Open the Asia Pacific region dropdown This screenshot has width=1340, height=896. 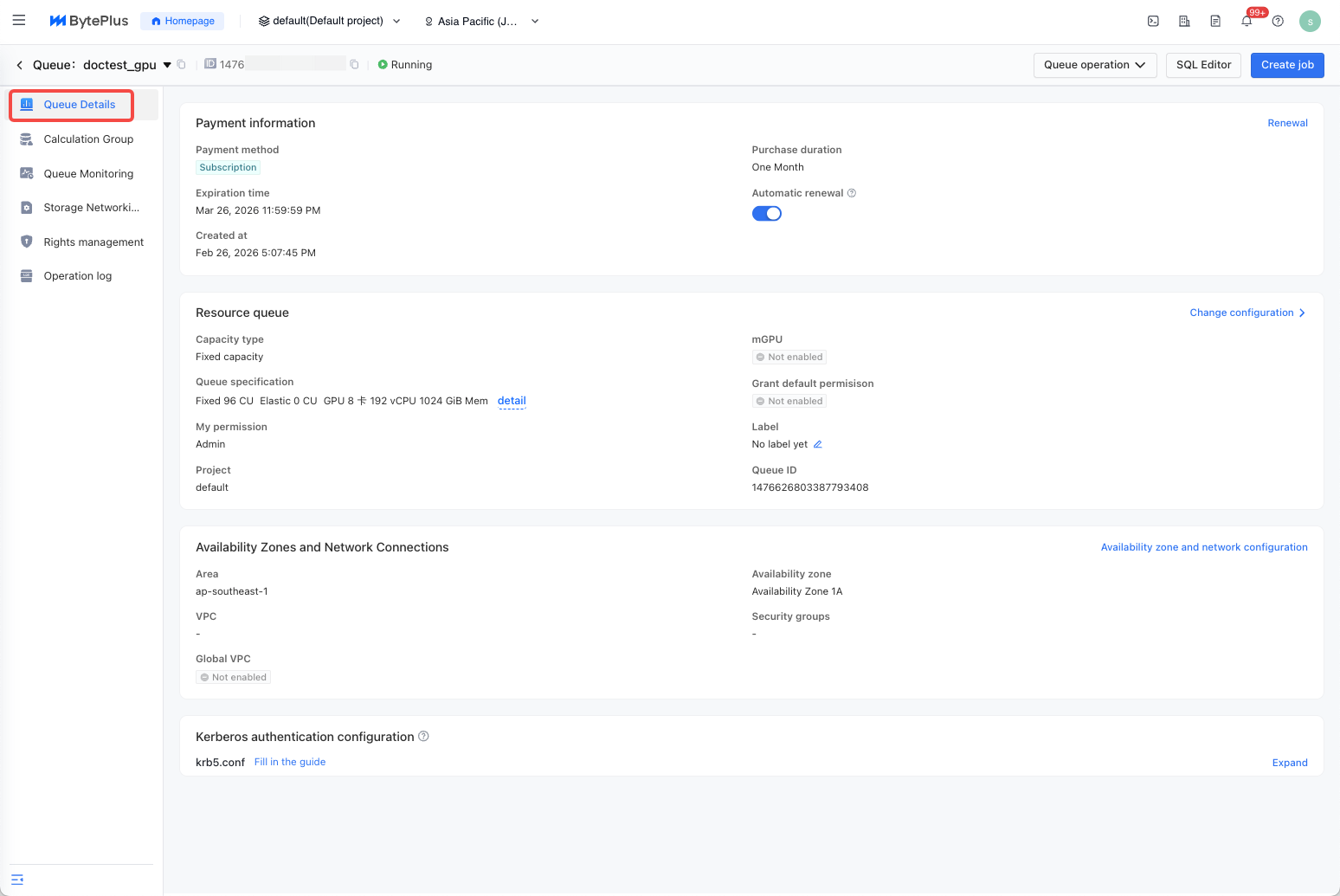pyautogui.click(x=481, y=21)
